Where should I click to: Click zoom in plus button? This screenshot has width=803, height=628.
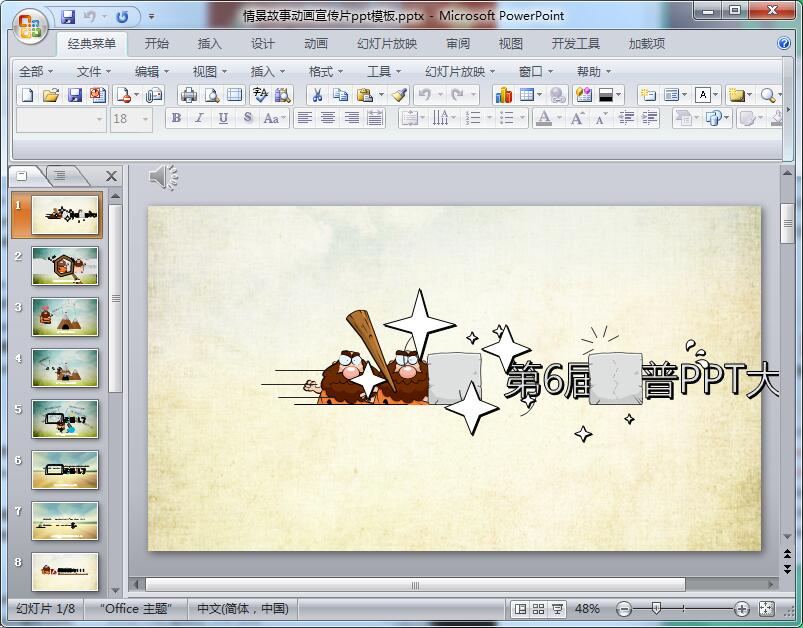click(x=742, y=609)
